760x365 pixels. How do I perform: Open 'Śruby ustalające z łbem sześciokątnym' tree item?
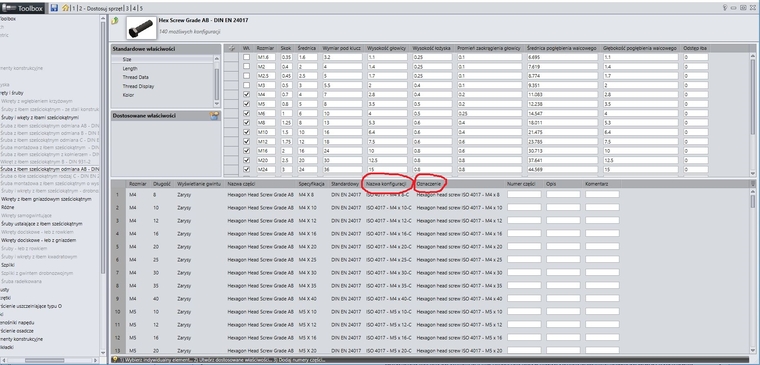42,224
